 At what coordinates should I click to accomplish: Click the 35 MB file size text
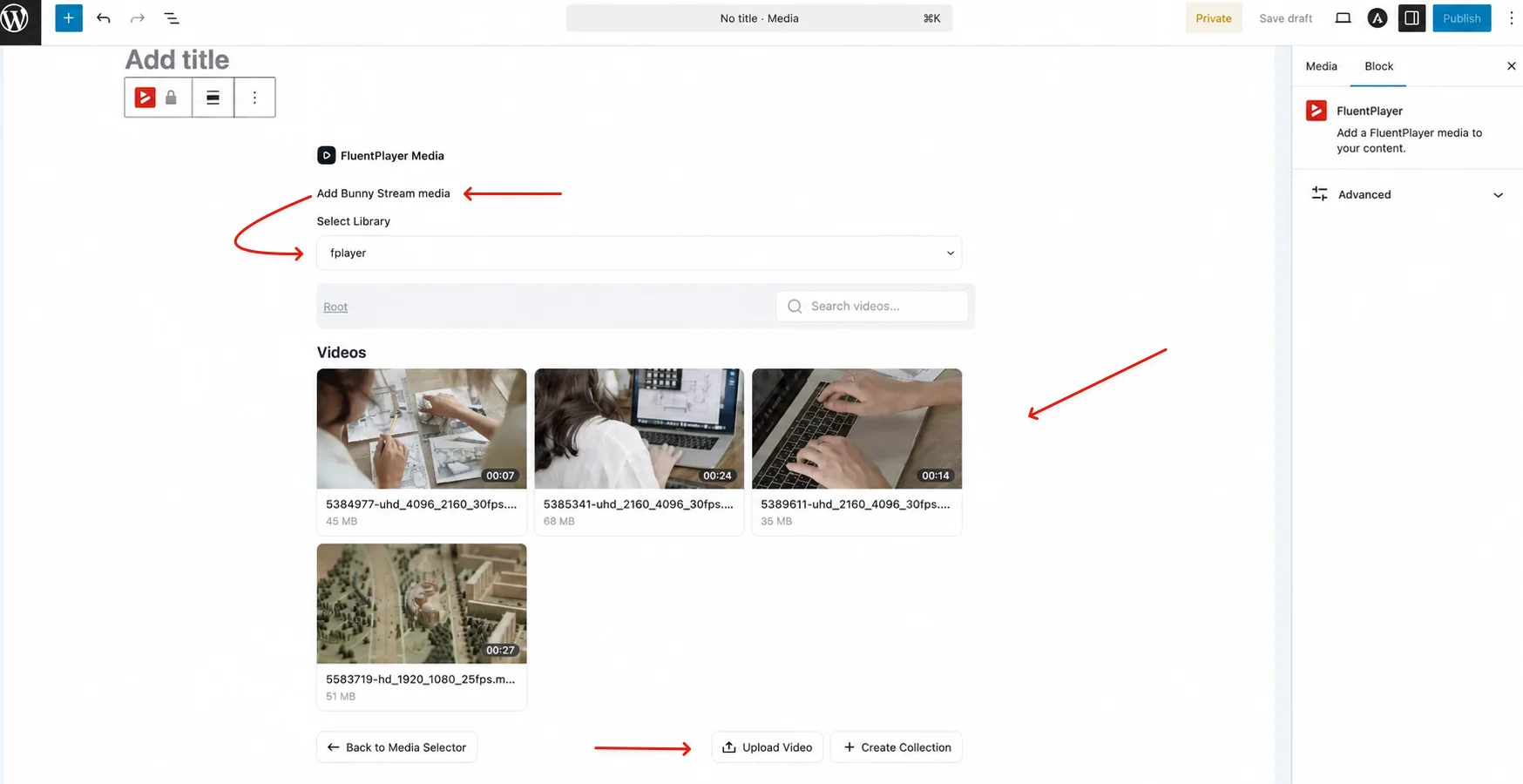pos(776,521)
